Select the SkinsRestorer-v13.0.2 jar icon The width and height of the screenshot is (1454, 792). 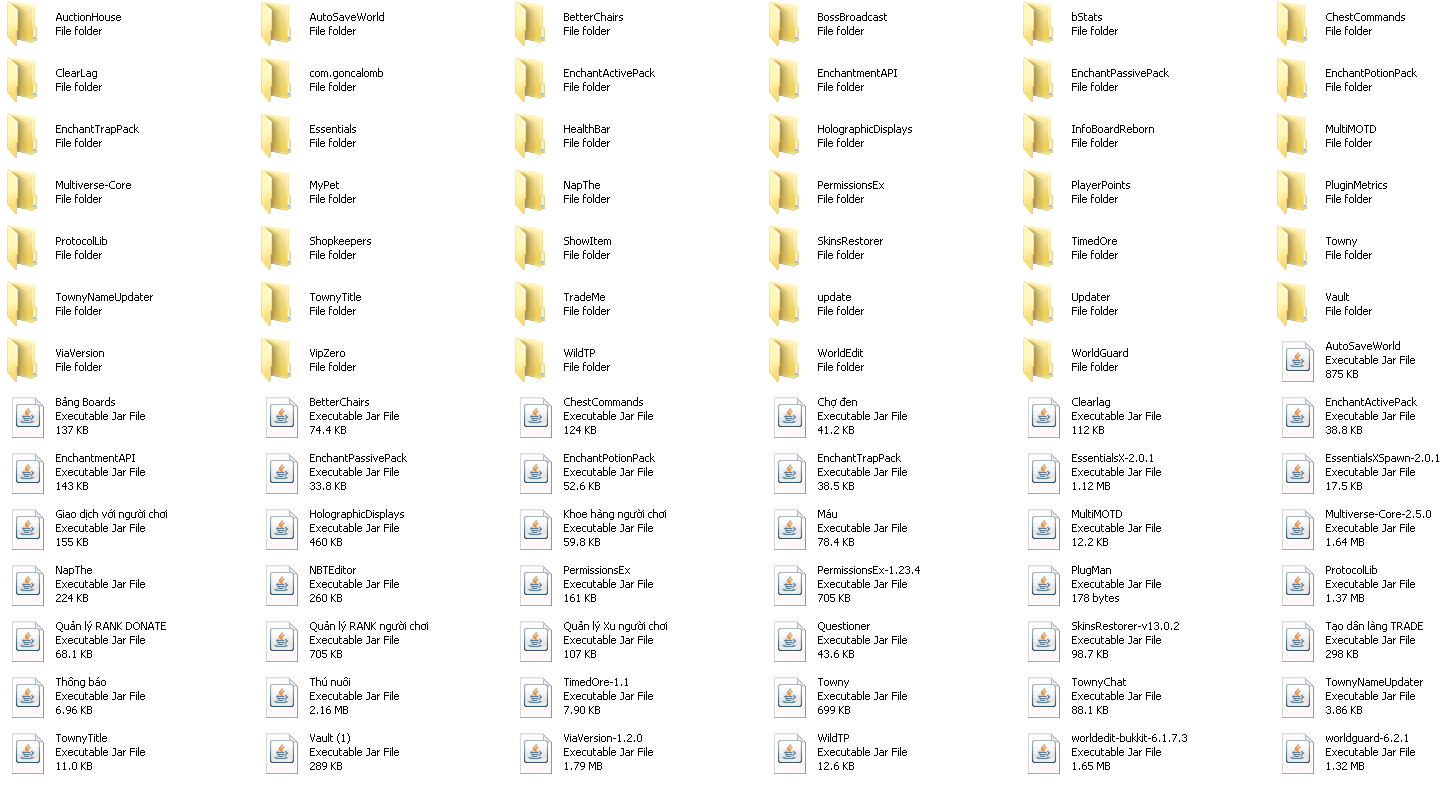coord(1044,641)
